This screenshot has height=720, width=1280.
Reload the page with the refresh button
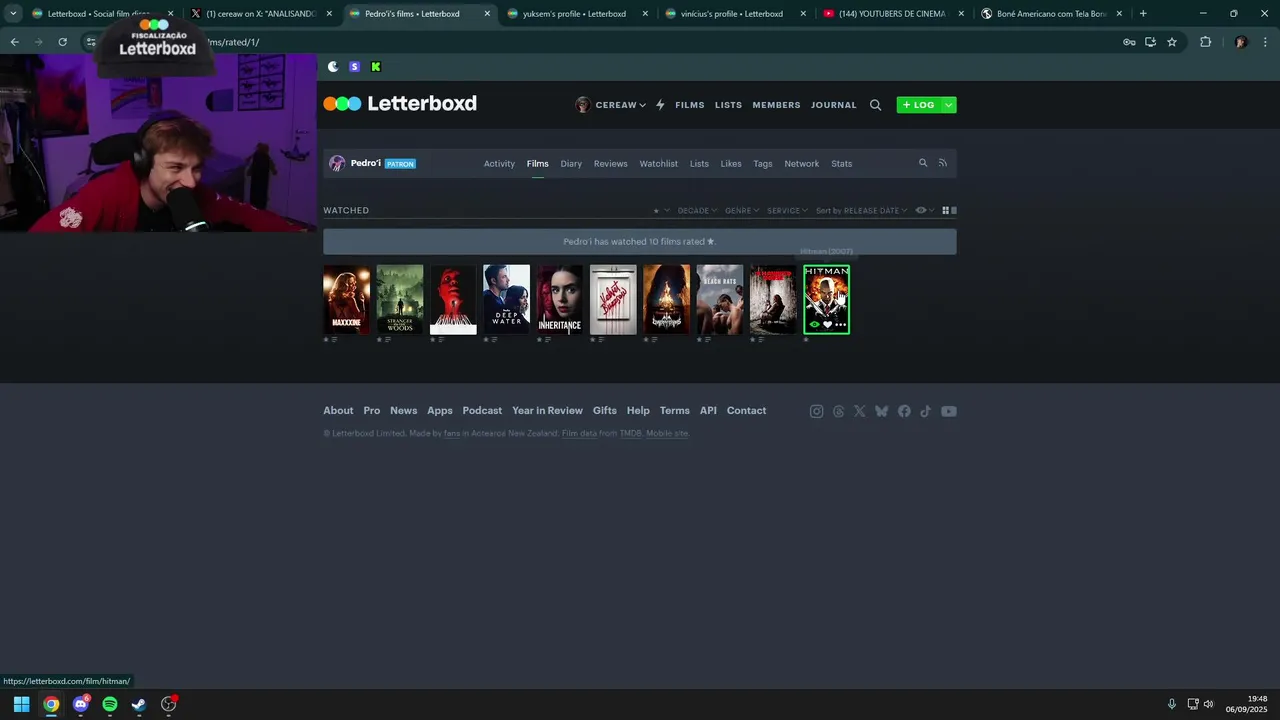(x=62, y=42)
